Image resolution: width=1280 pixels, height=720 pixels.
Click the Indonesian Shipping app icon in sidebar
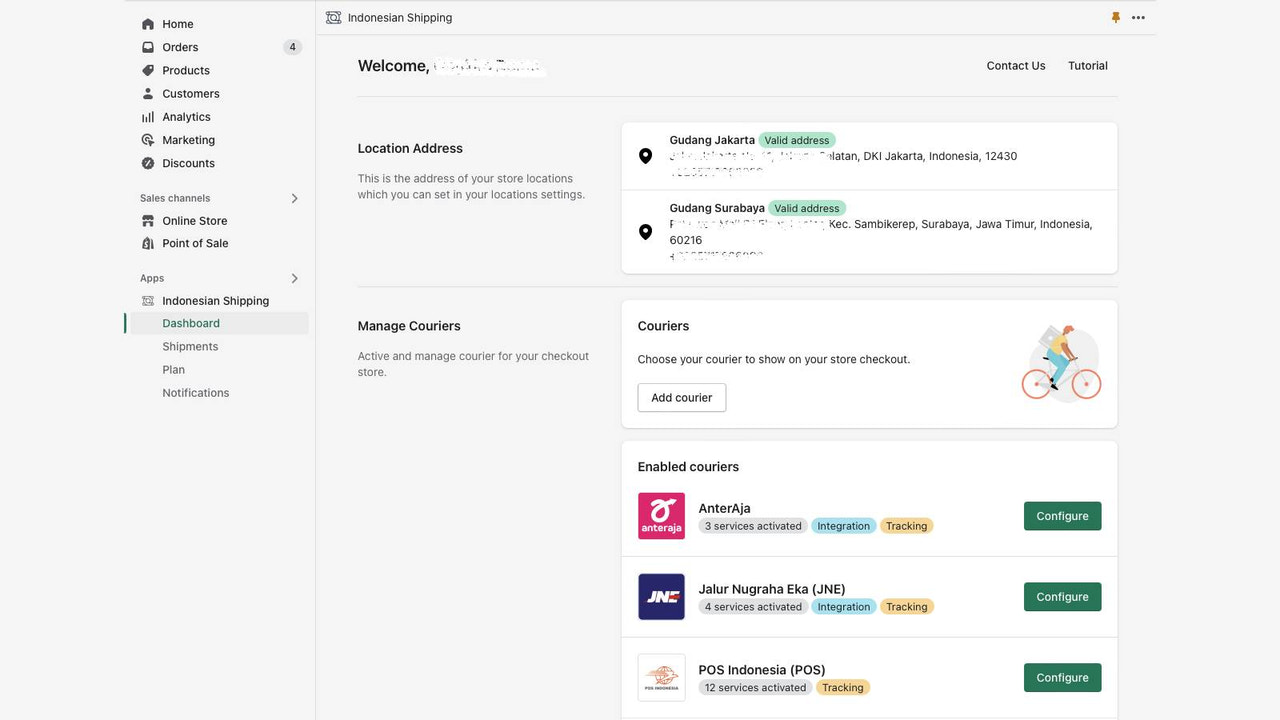[x=148, y=301]
